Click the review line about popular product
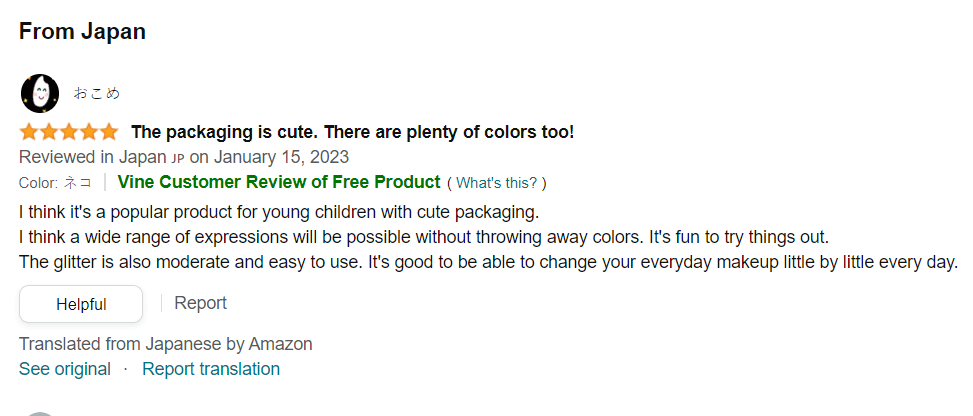Image resolution: width=973 pixels, height=416 pixels. point(279,212)
